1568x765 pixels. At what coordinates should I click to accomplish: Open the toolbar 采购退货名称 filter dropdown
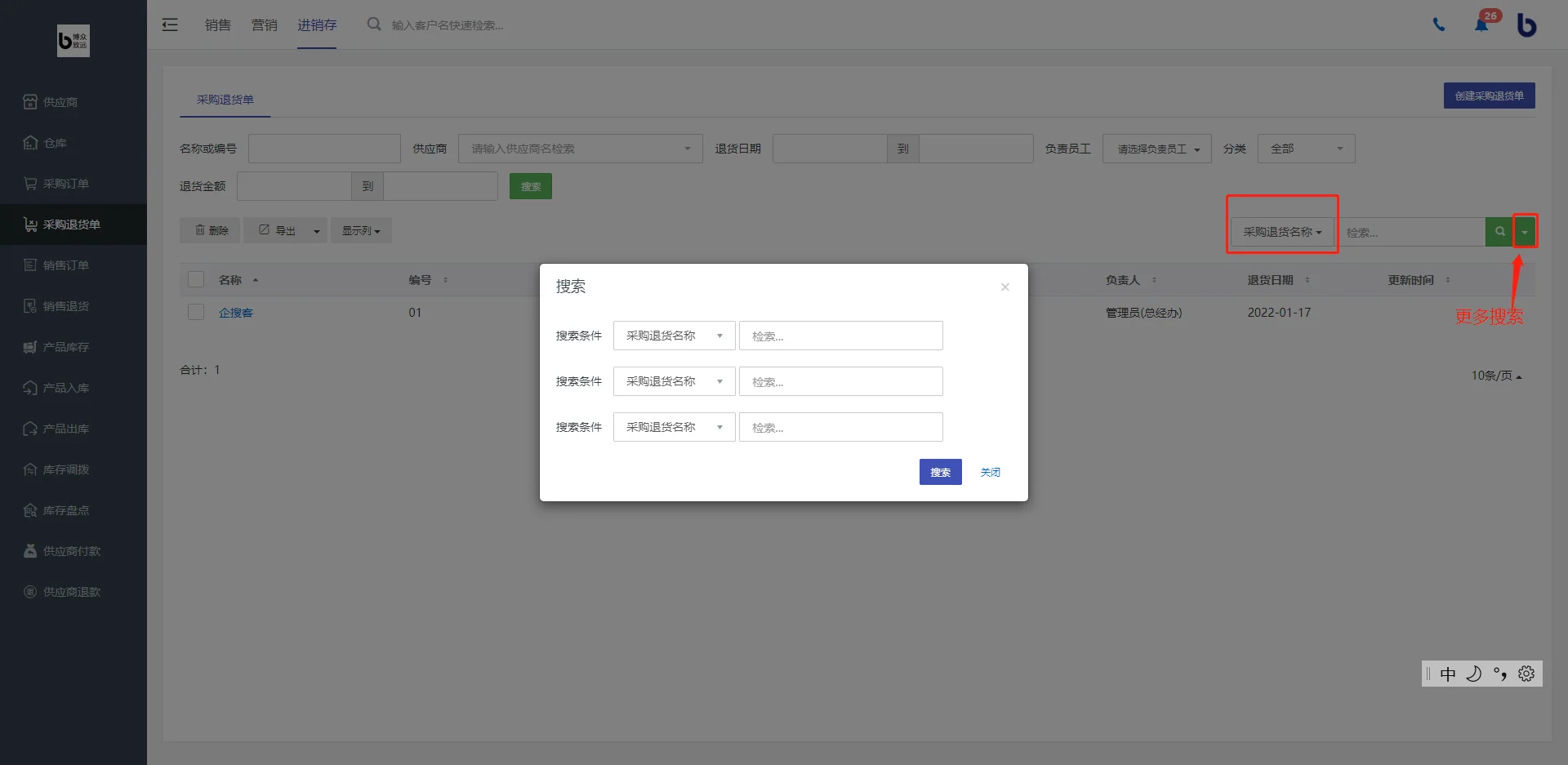coord(1282,232)
